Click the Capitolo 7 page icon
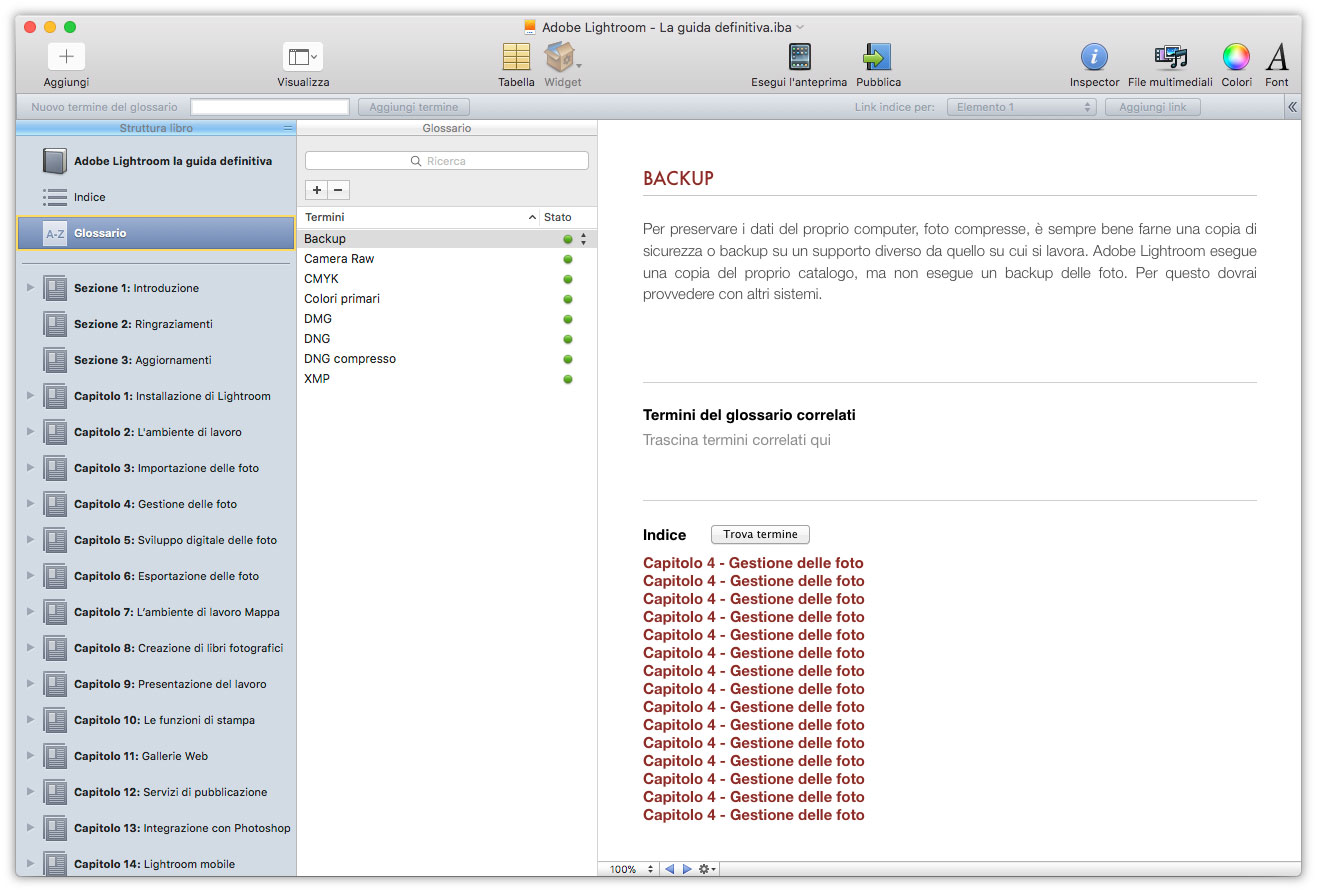This screenshot has height=892, width=1317. [55, 612]
